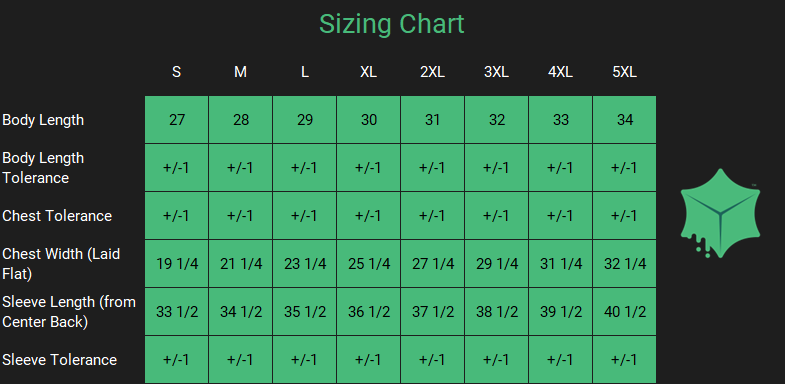Click the body length cell showing 34
Image resolution: width=785 pixels, height=384 pixels.
(624, 120)
